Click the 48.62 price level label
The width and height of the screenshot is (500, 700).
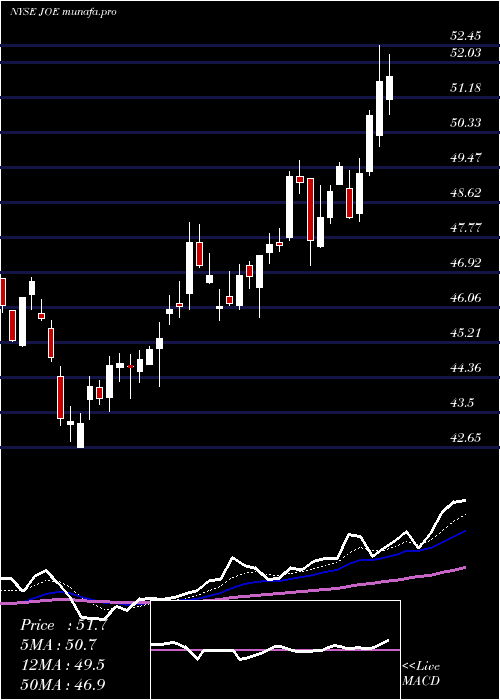point(466,192)
